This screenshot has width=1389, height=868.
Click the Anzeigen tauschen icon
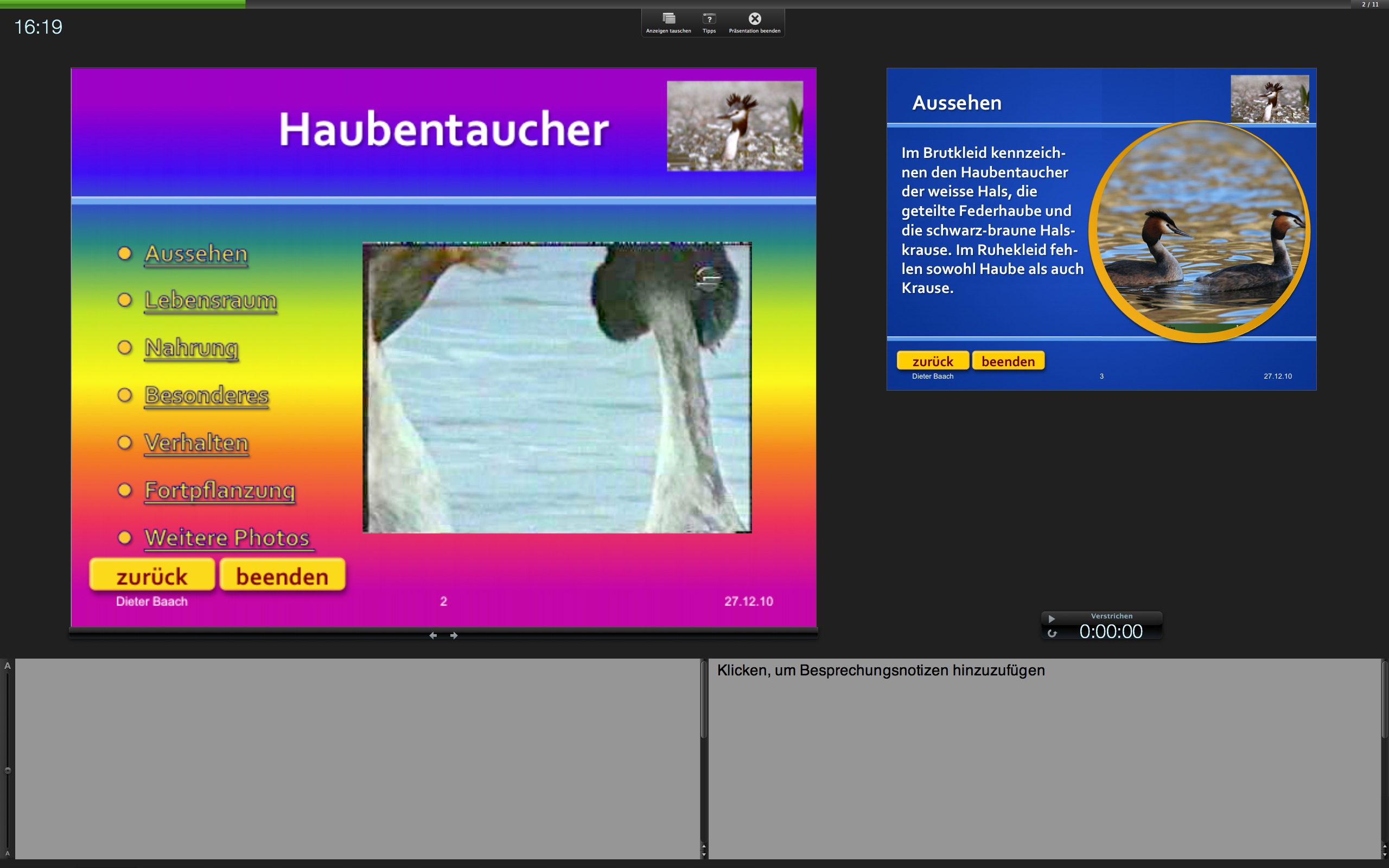668,19
